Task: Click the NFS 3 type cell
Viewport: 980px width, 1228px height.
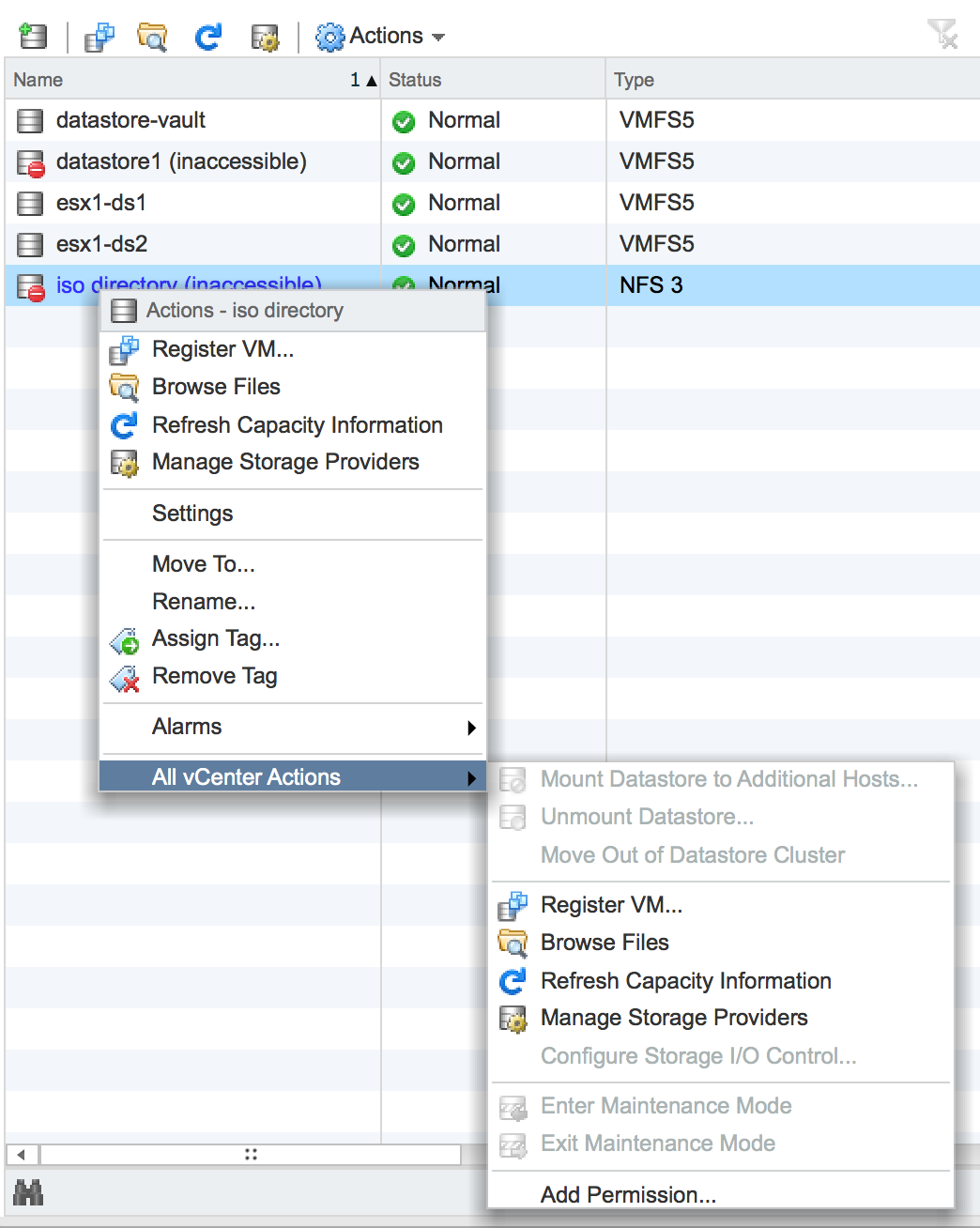Action: click(x=651, y=285)
